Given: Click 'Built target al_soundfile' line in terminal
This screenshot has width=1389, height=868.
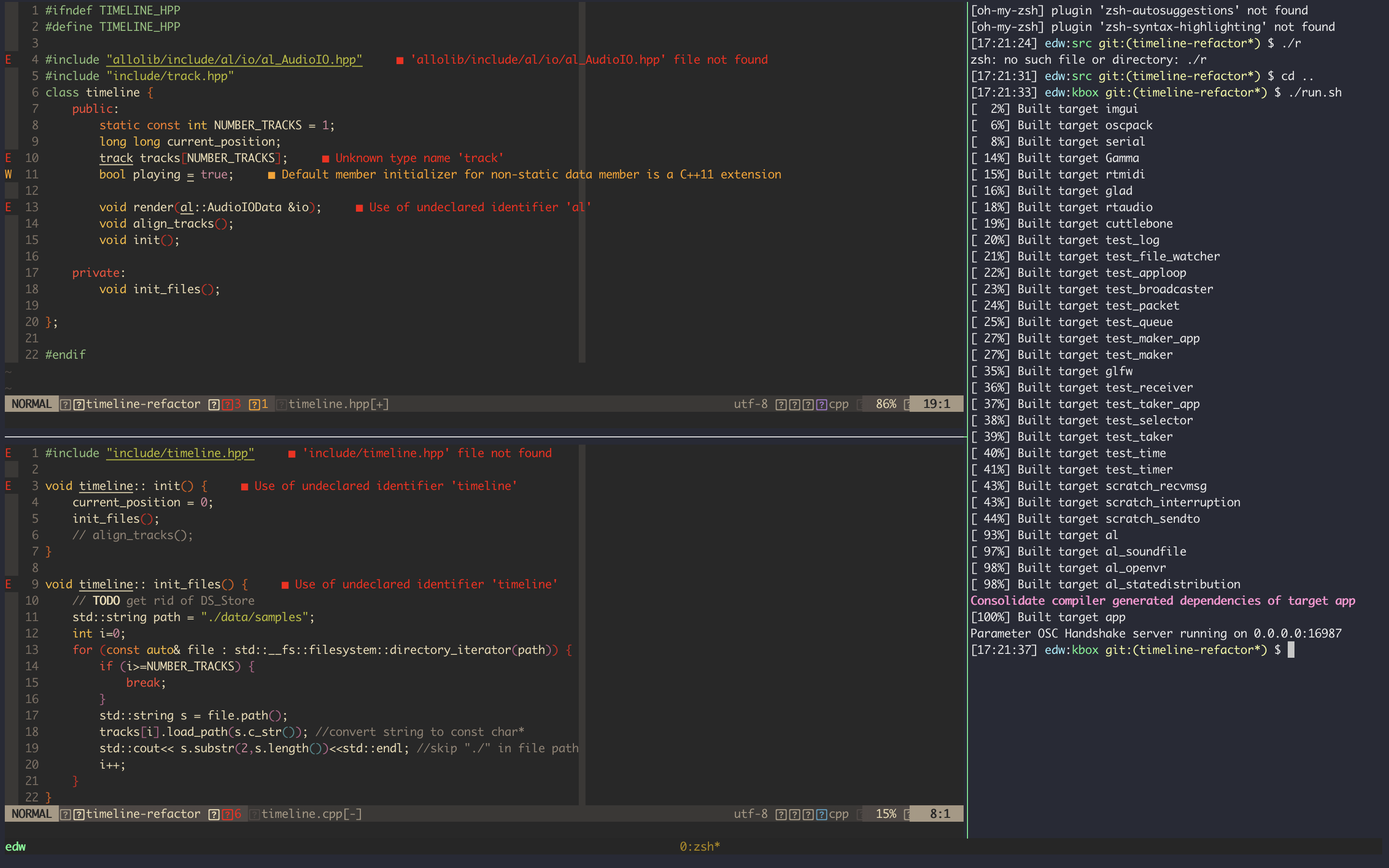Looking at the screenshot, I should (x=1078, y=552).
